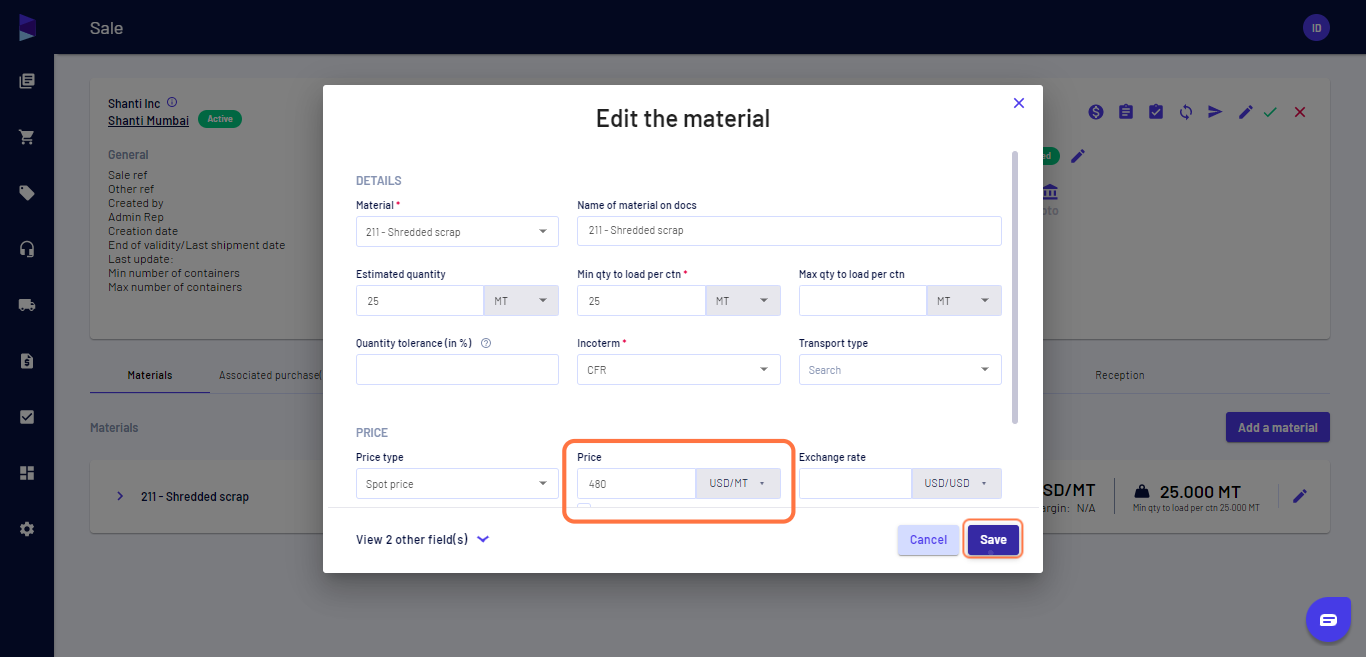Click Cancel in the dialog

tap(928, 540)
